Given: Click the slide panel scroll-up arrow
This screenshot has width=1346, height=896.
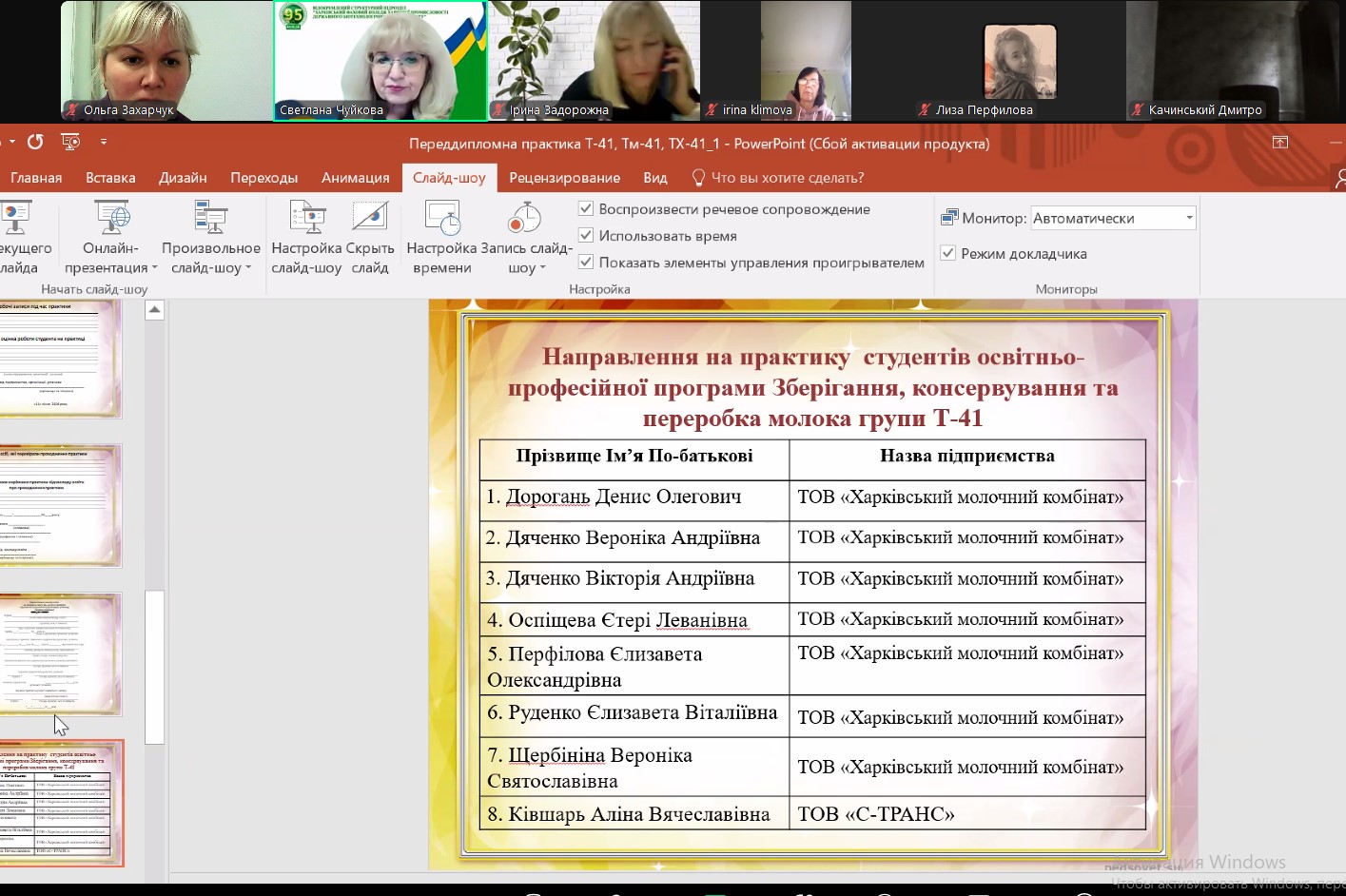Looking at the screenshot, I should (x=154, y=310).
